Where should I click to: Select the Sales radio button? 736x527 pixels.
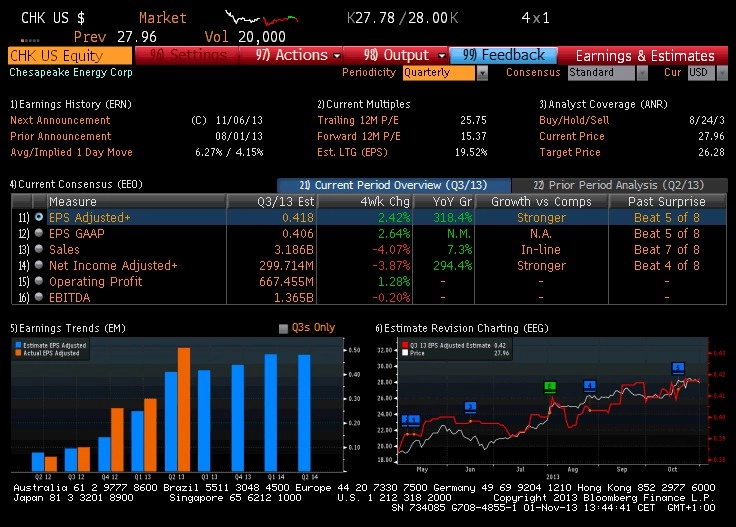(x=39, y=249)
